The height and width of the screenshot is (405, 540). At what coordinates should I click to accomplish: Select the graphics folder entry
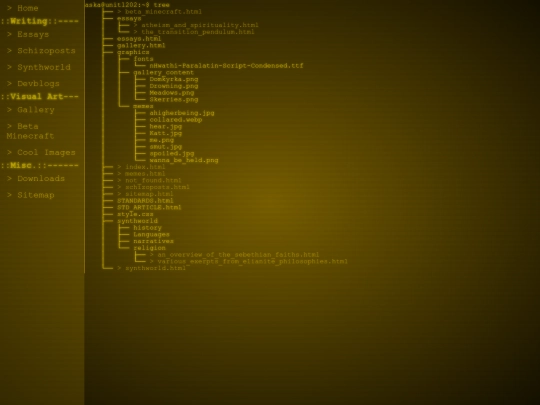point(133,52)
